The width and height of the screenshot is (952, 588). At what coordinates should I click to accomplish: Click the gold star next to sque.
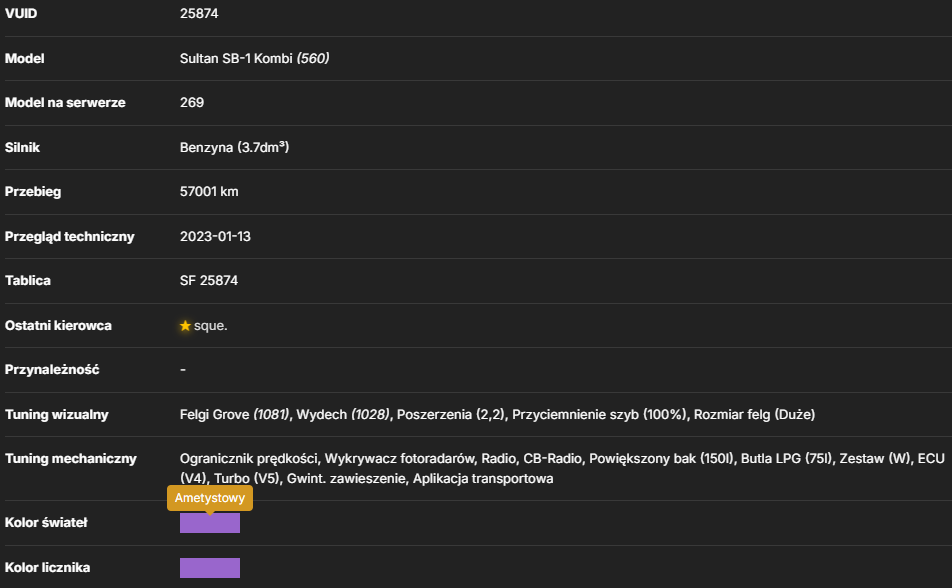point(185,326)
